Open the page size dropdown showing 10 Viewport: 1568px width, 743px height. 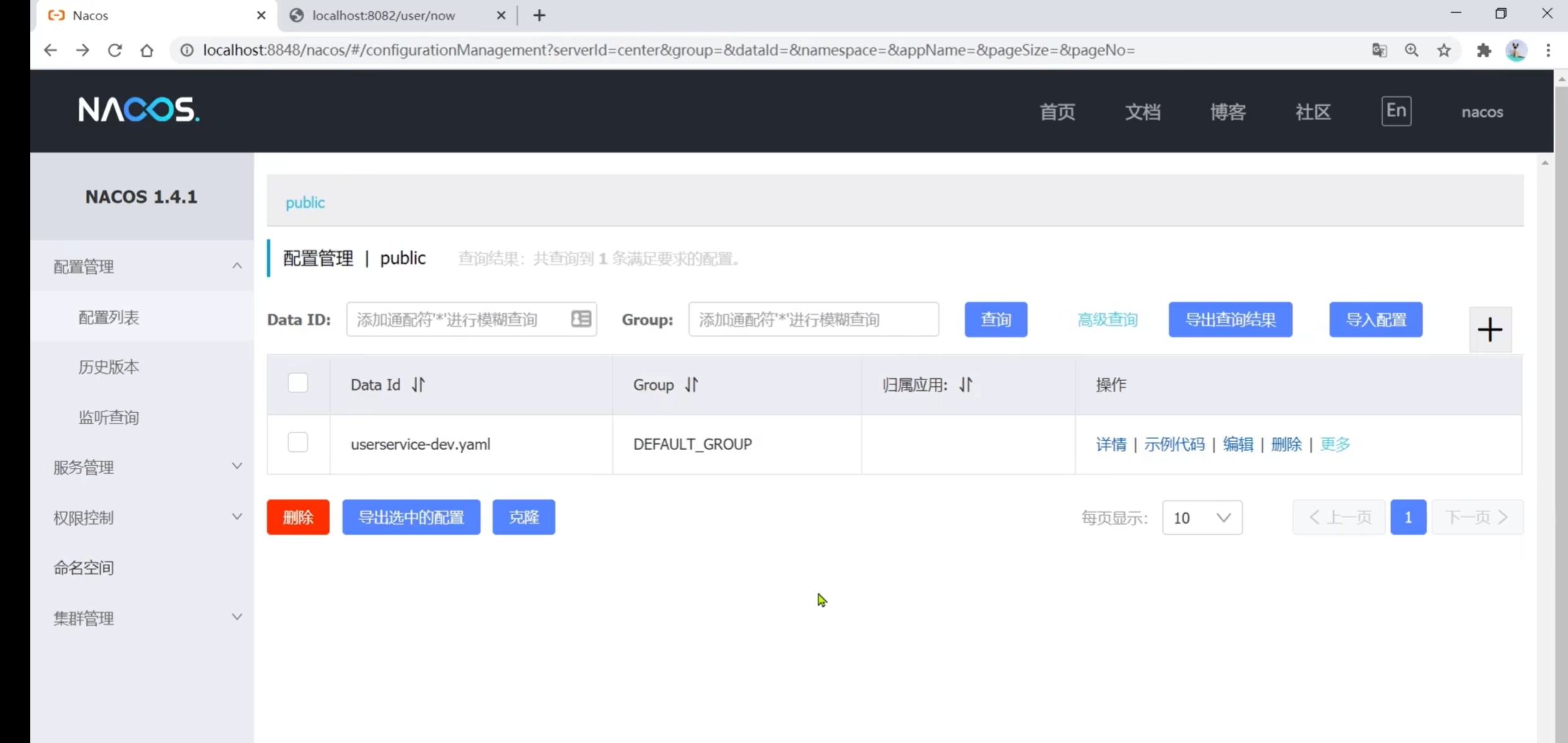click(1202, 518)
